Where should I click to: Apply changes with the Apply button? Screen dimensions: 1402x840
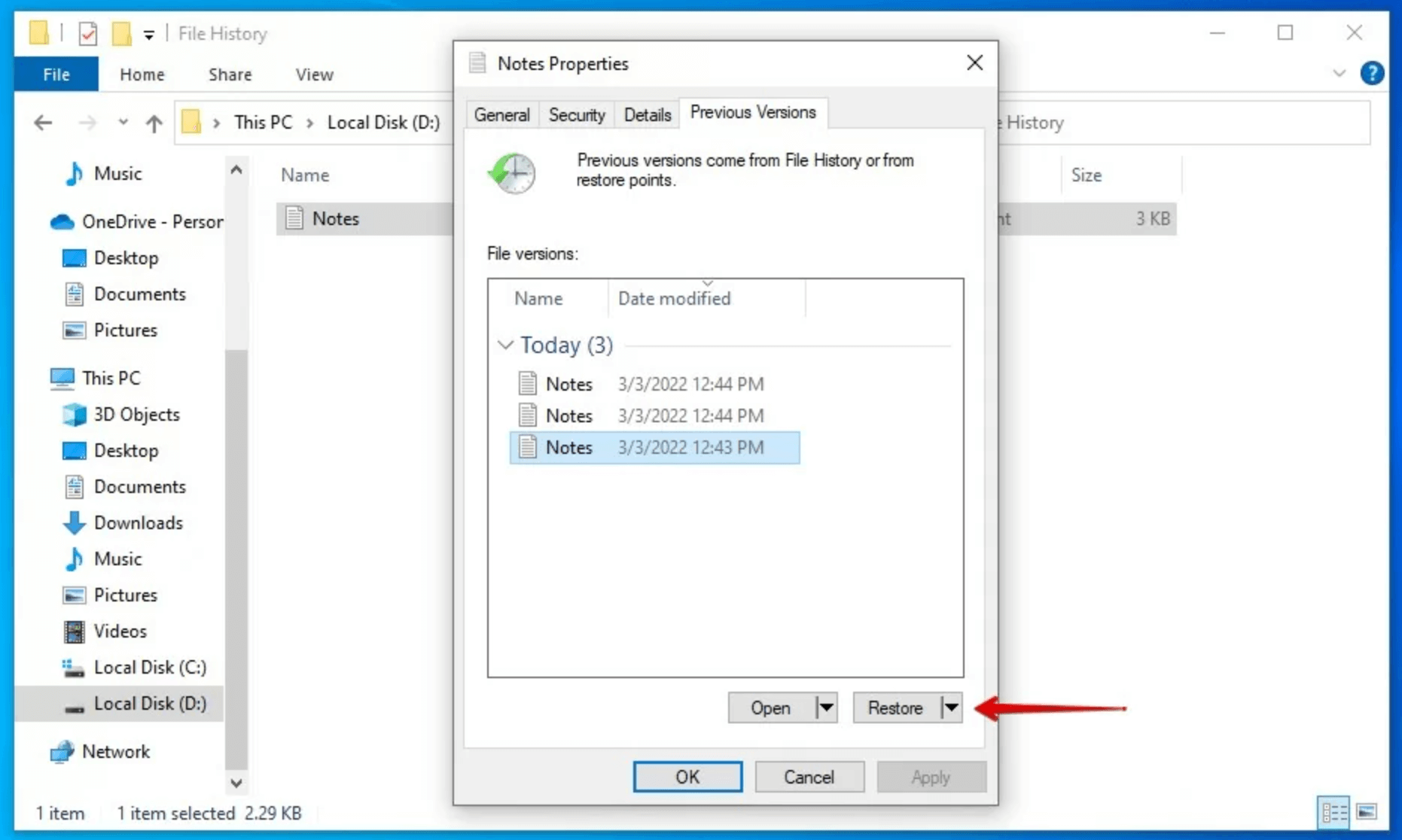[x=931, y=777]
